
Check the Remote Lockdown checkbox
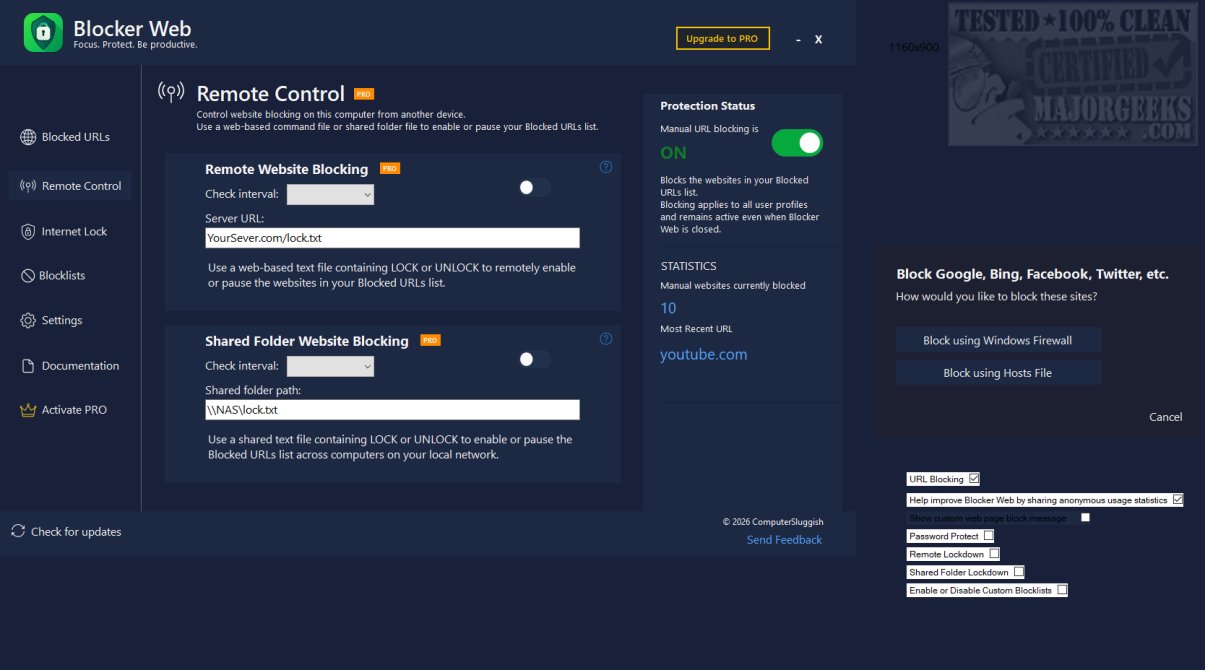click(994, 553)
